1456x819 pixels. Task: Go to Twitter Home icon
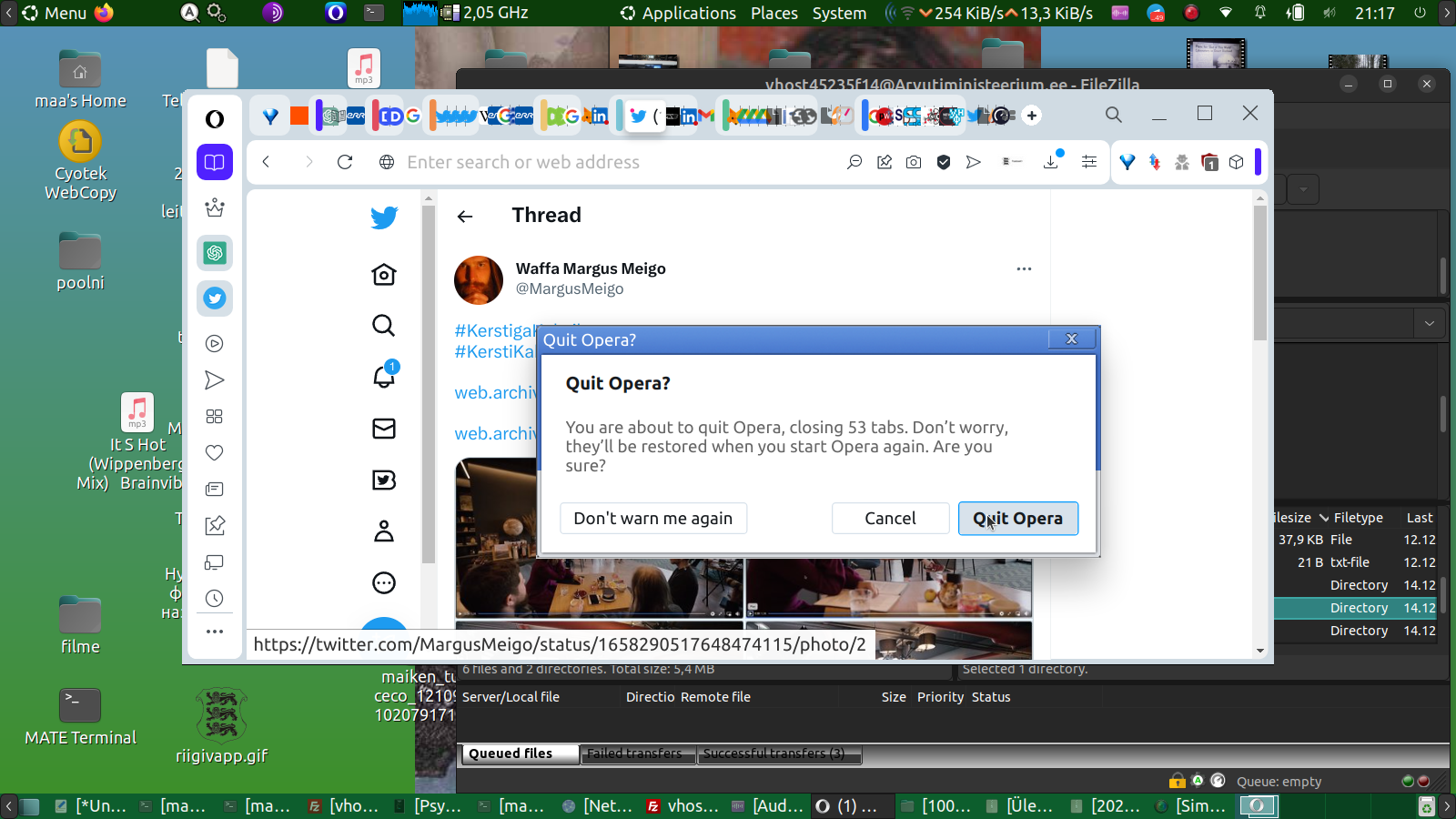point(384,275)
